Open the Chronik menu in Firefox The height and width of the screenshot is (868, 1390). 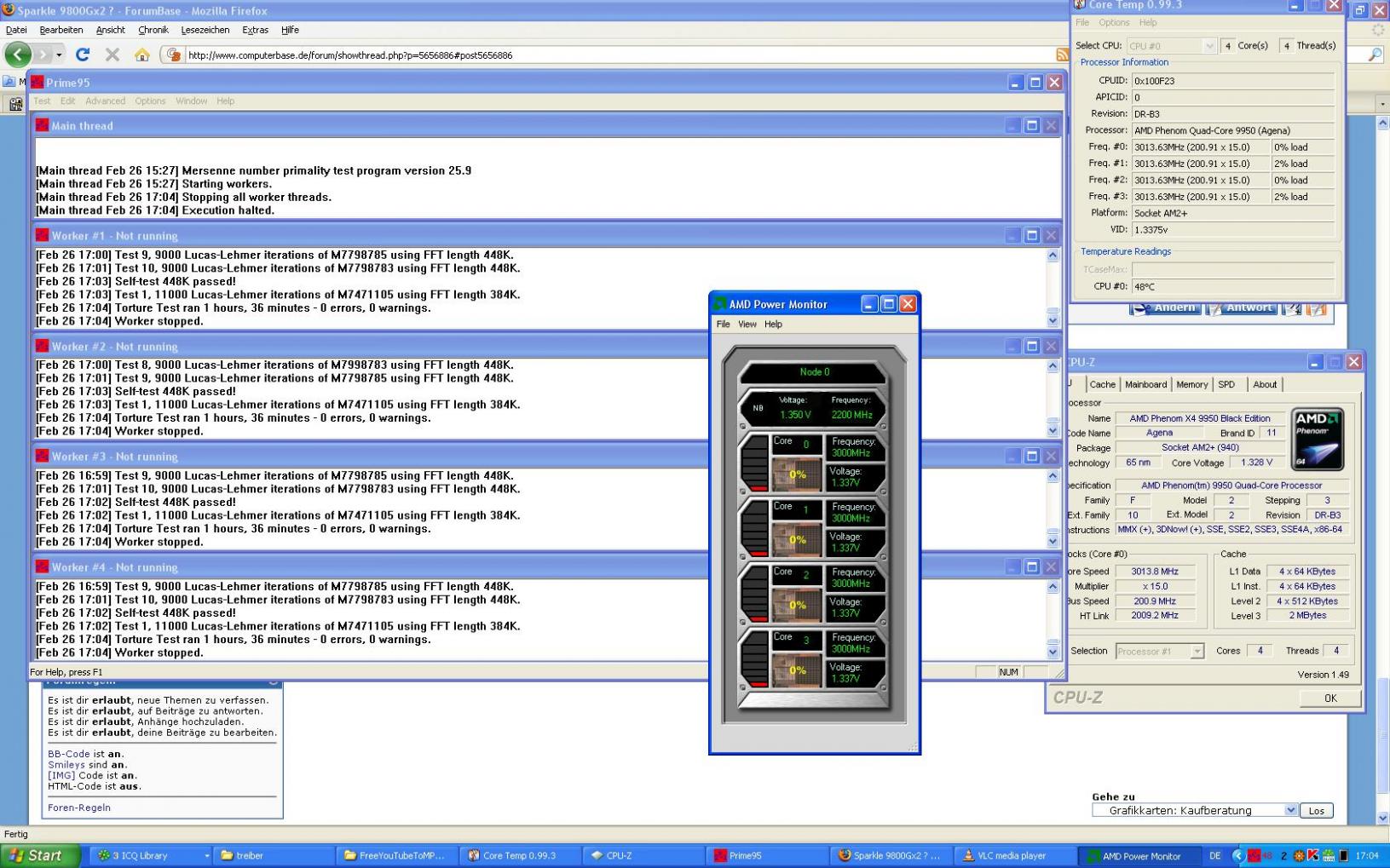[153, 30]
